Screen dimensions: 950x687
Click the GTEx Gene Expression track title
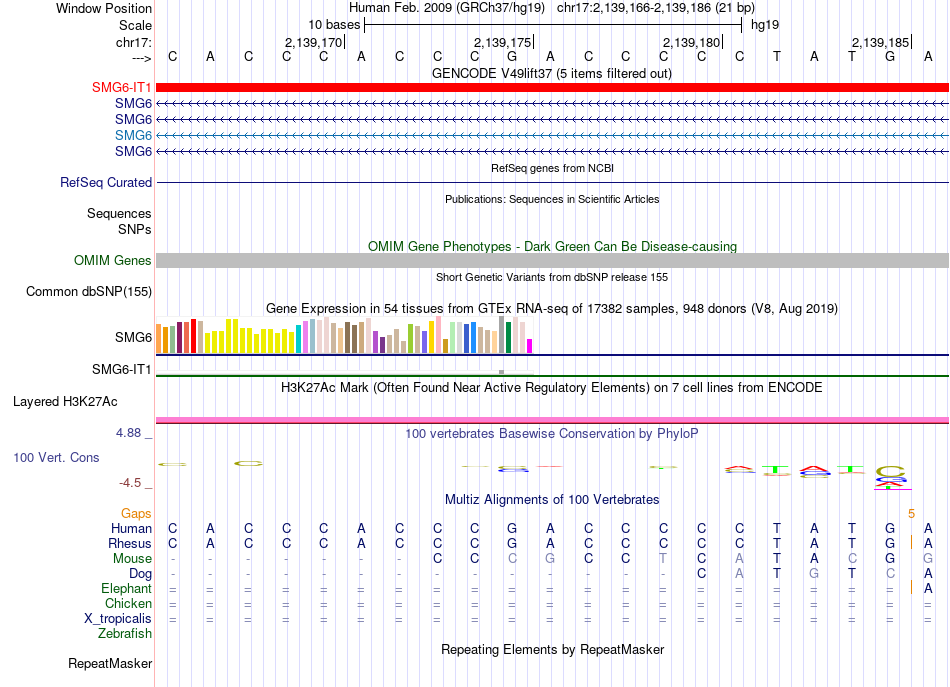[x=552, y=308]
